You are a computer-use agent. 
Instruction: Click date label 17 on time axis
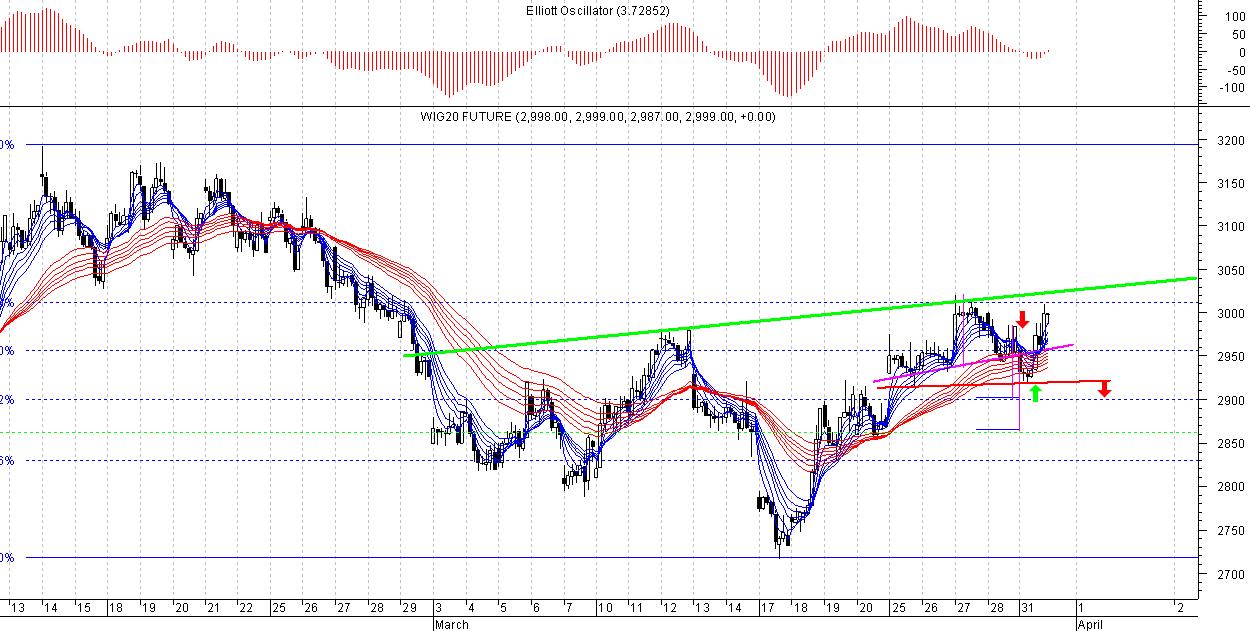(x=766, y=607)
